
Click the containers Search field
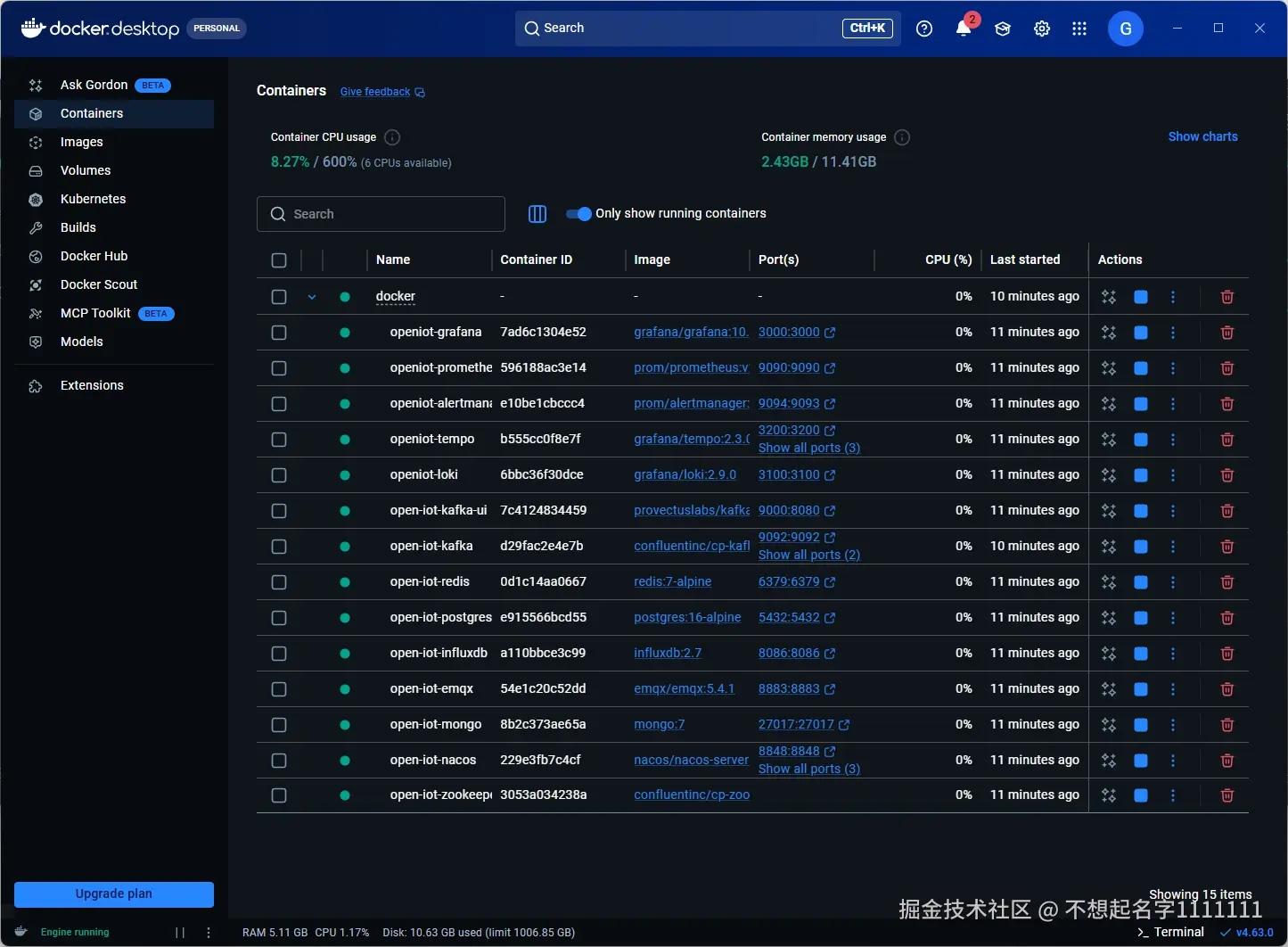coord(381,214)
